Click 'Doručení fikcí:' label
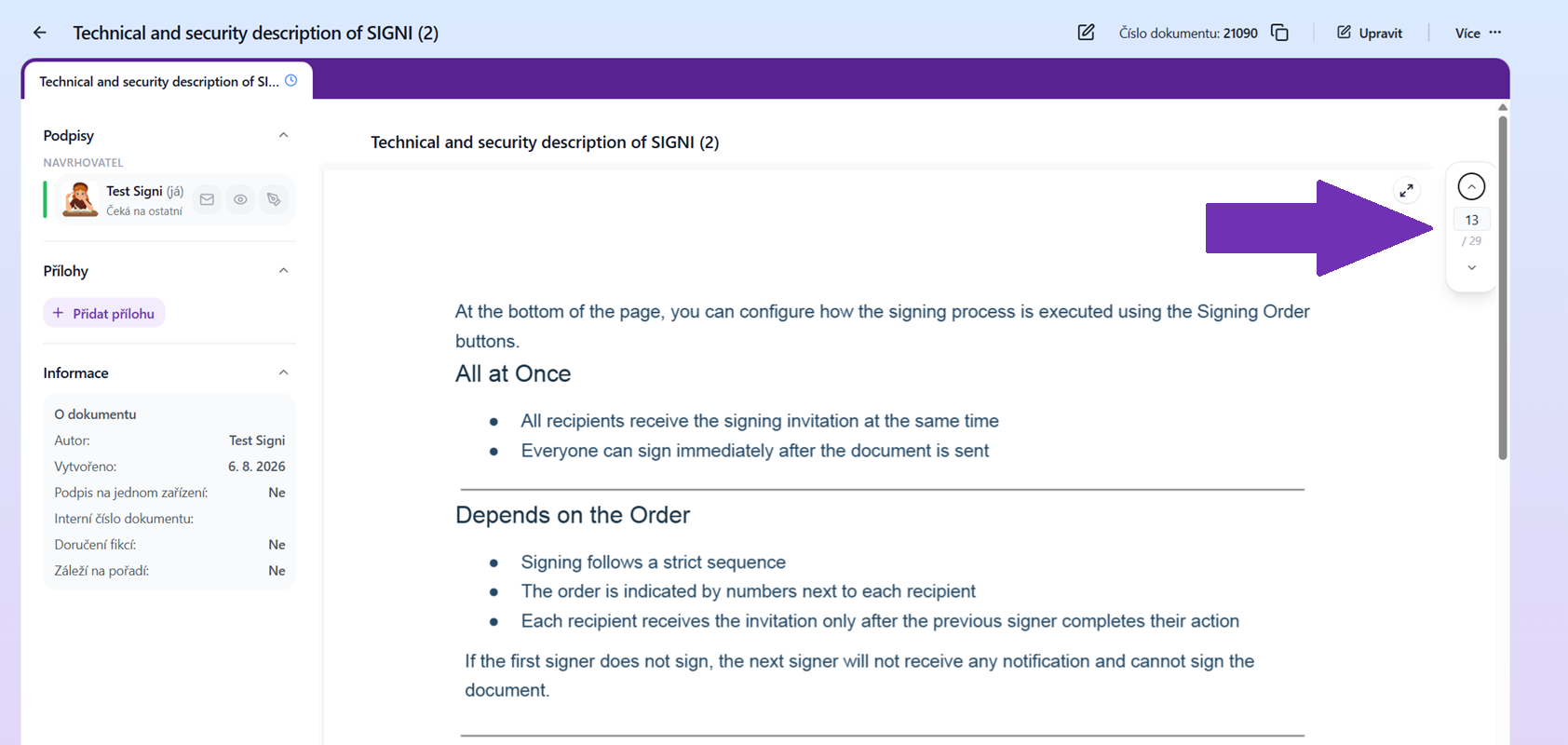Image resolution: width=1568 pixels, height=745 pixels. (95, 545)
